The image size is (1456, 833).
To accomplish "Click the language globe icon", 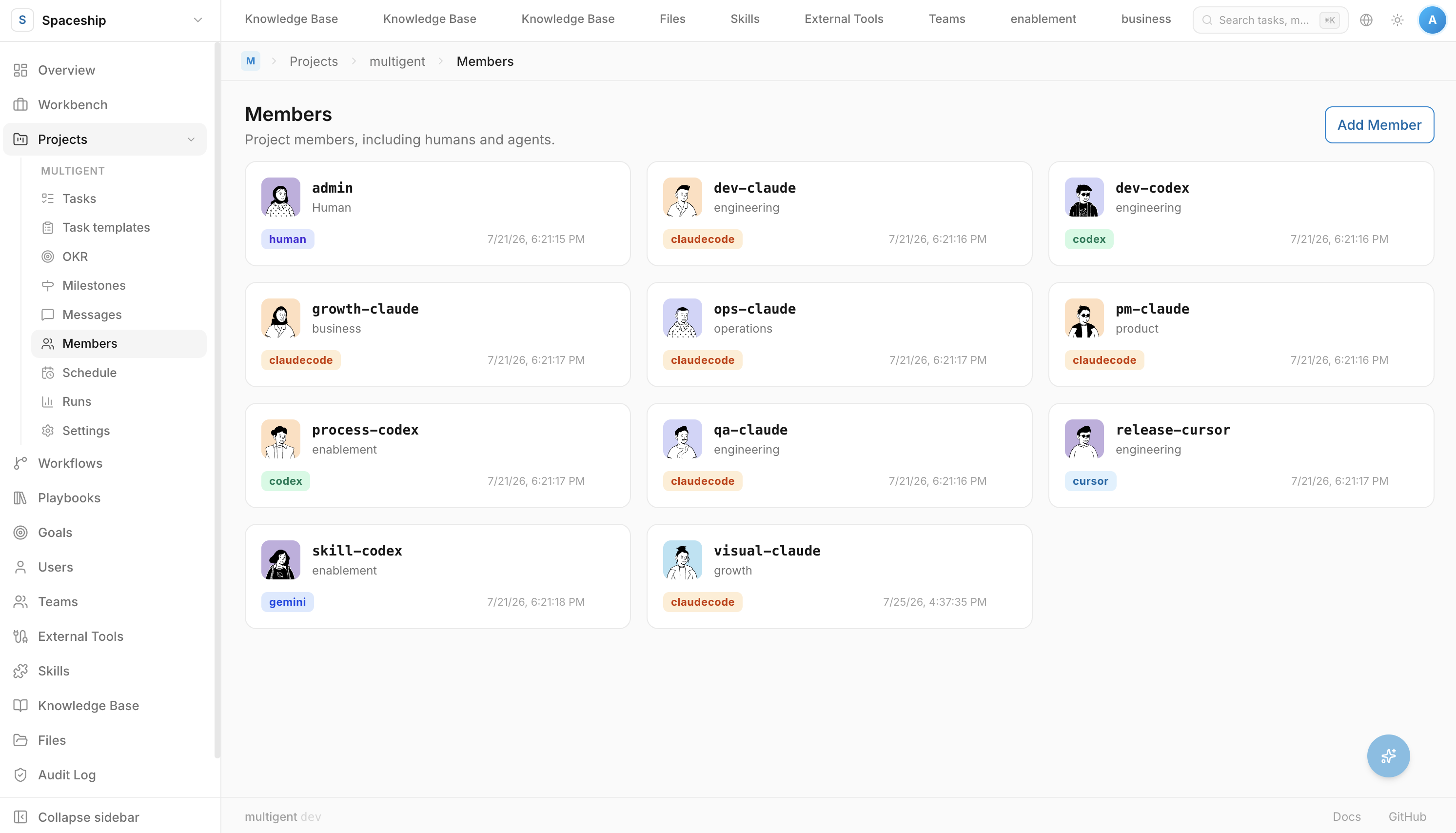I will 1366,20.
